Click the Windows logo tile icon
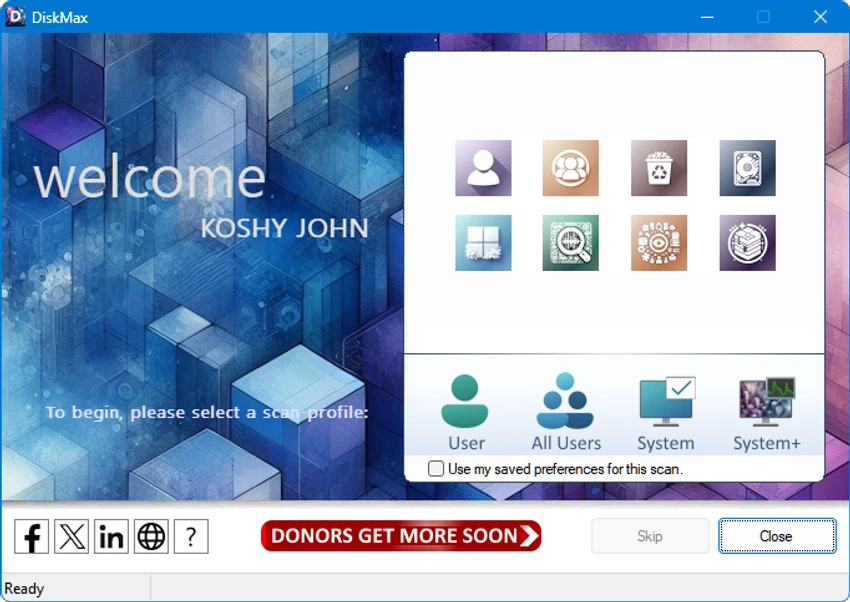 483,243
